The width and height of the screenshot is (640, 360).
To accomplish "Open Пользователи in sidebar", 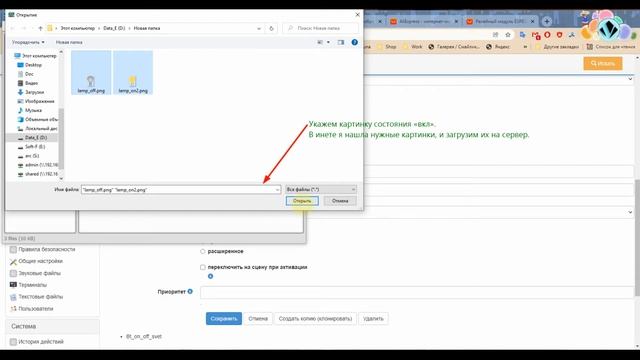I will coord(31,309).
